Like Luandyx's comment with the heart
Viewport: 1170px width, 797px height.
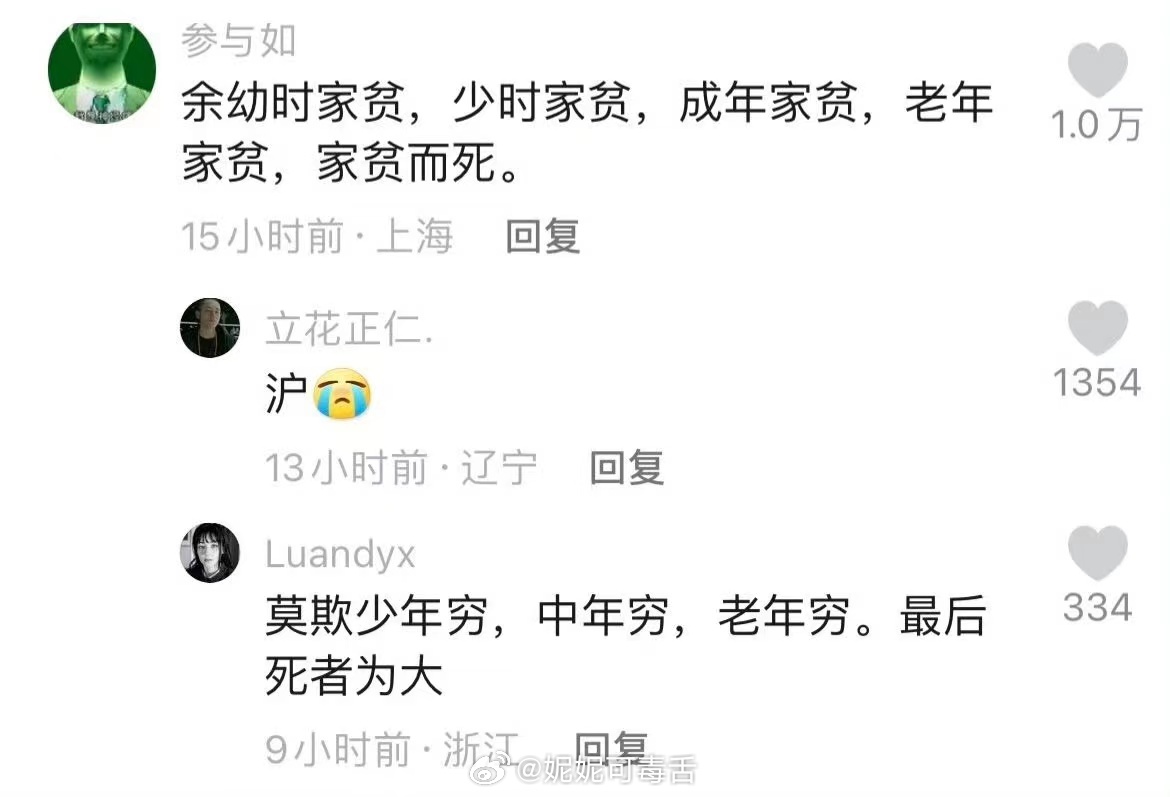[1097, 552]
